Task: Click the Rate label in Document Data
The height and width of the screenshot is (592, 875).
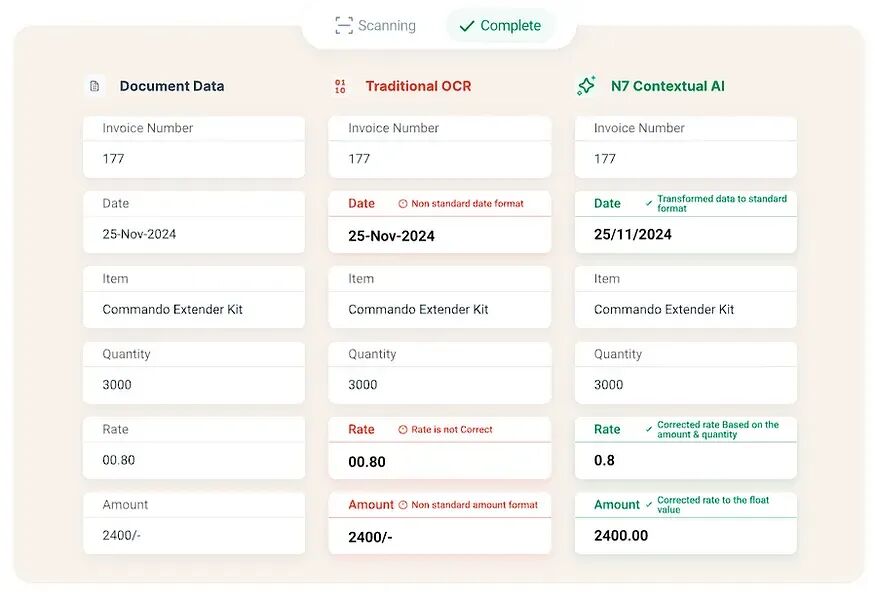Action: [x=116, y=430]
